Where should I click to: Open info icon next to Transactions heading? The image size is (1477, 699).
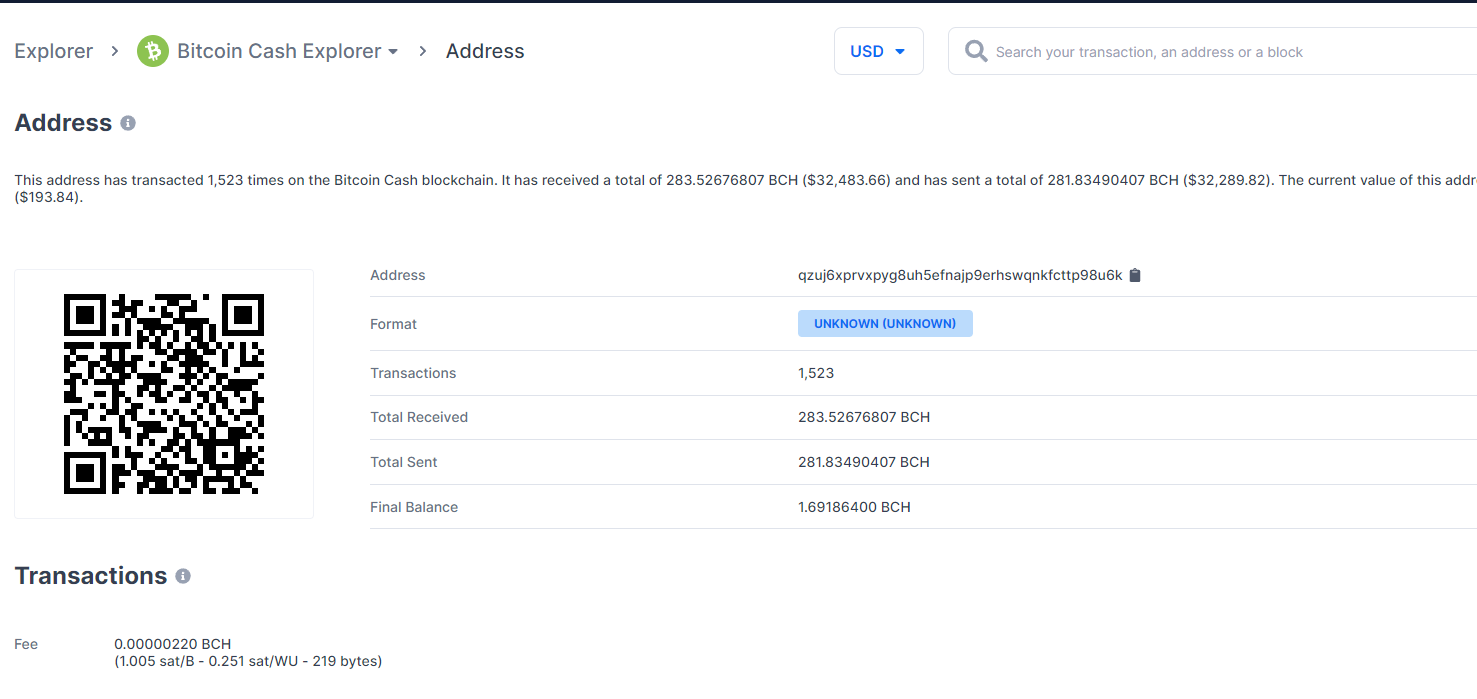(x=183, y=576)
